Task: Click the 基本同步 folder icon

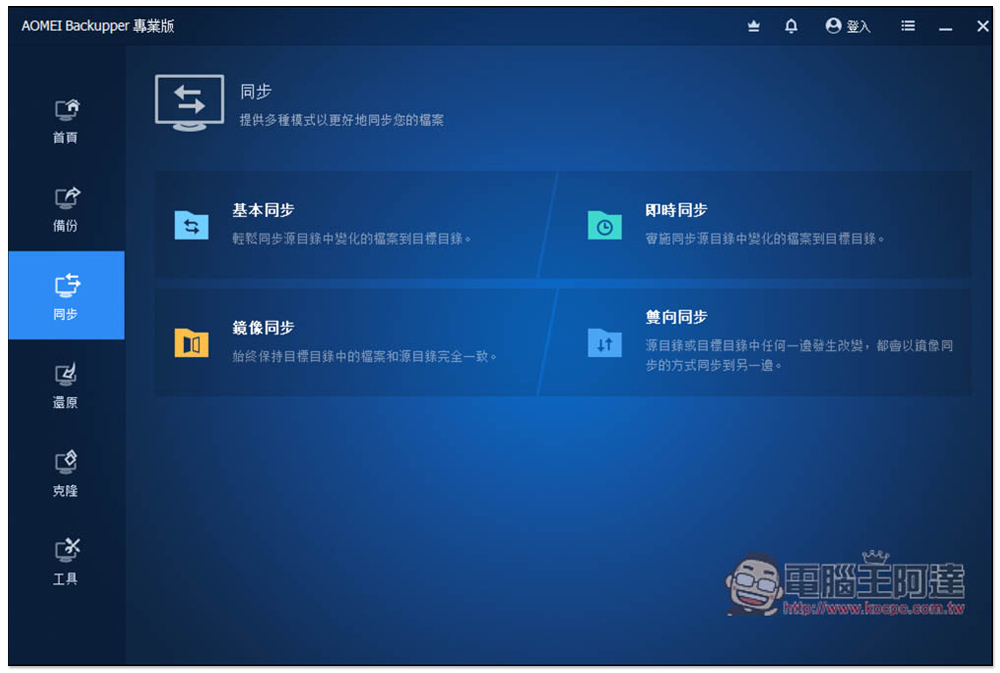Action: coord(191,225)
